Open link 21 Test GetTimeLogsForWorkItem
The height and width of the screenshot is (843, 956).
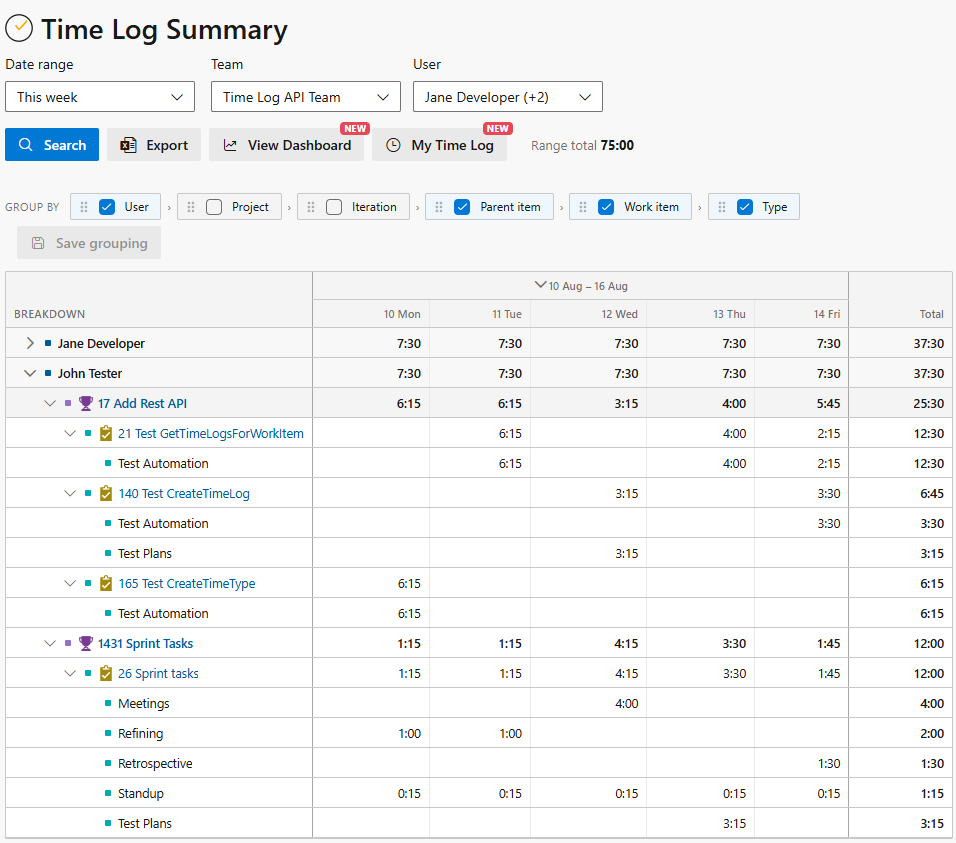click(x=211, y=433)
